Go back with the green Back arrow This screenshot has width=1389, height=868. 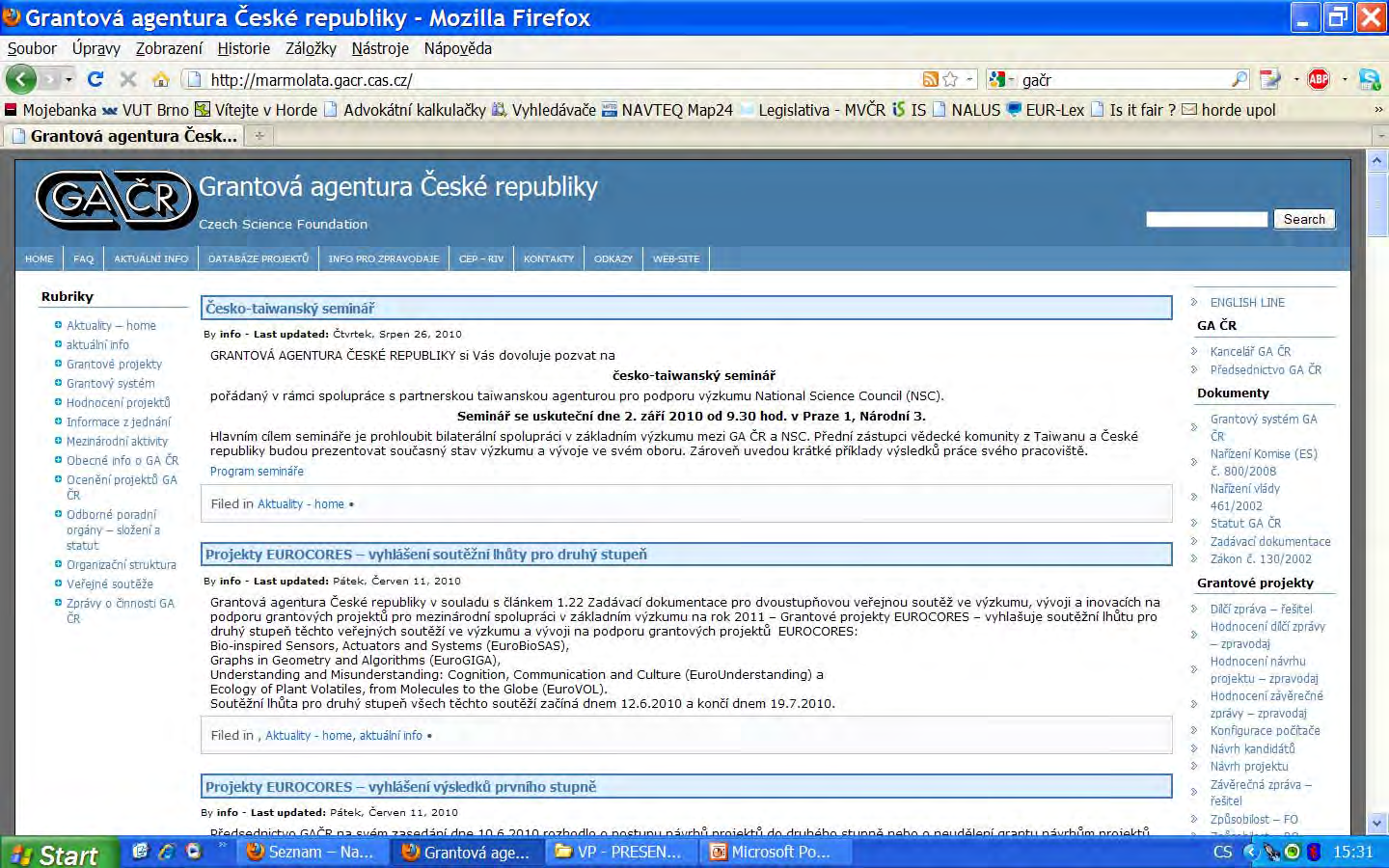point(20,79)
